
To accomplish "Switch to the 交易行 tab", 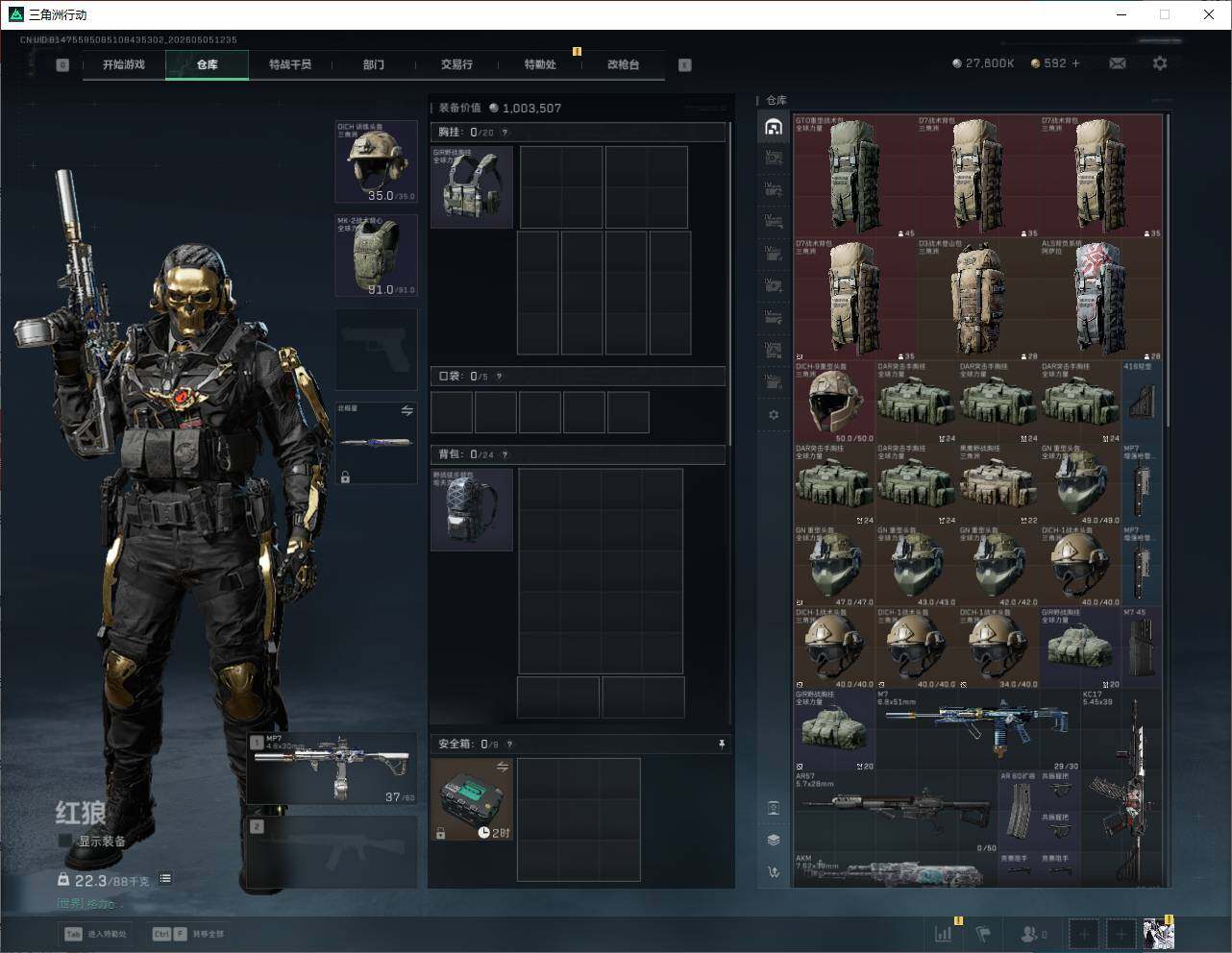I will click(x=456, y=64).
